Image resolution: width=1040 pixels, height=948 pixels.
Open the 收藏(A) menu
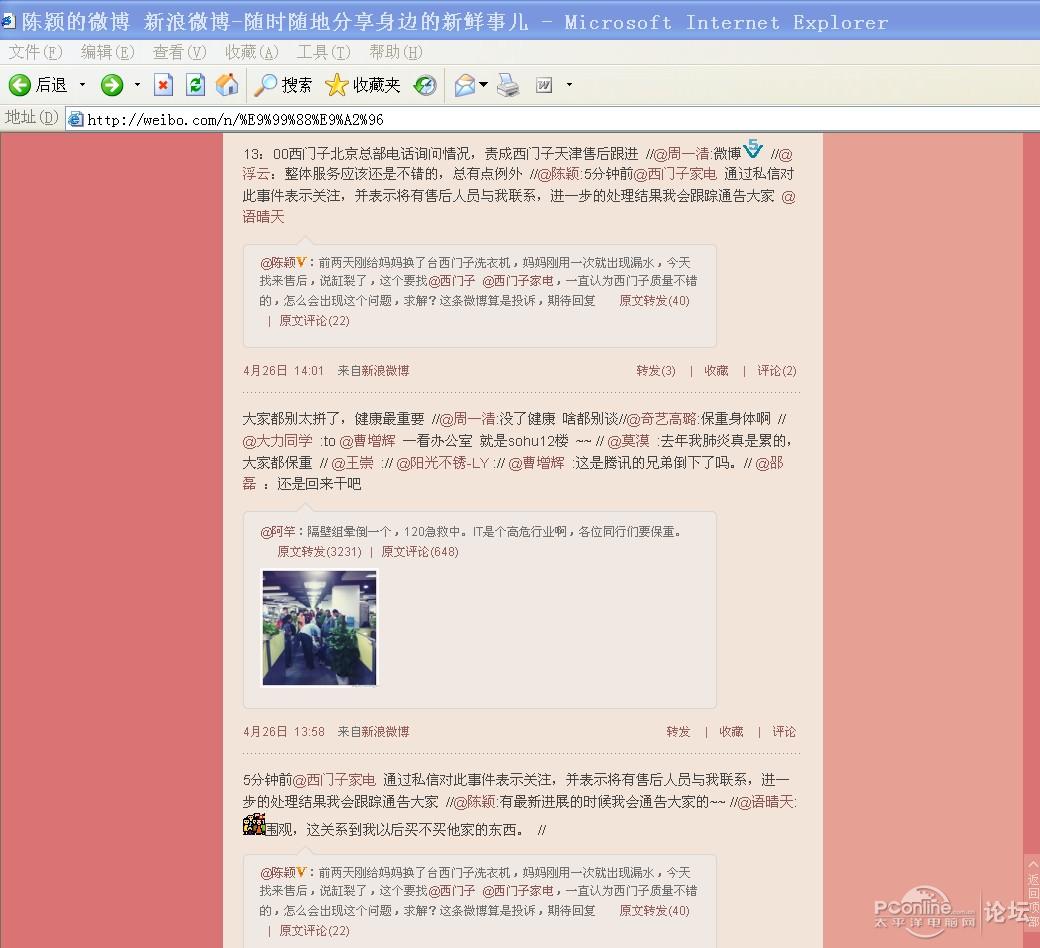[251, 52]
